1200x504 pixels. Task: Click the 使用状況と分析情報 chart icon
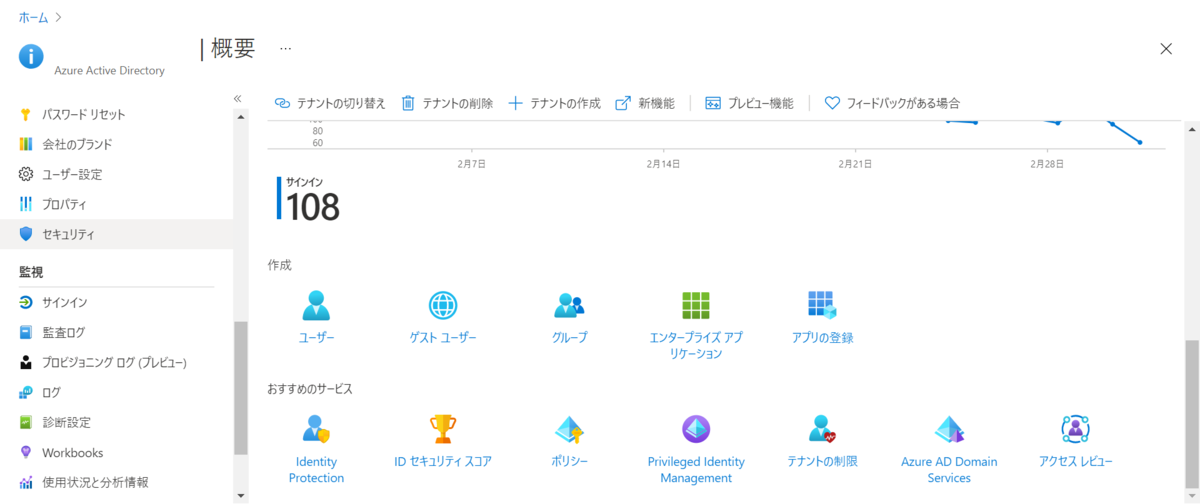(x=26, y=482)
